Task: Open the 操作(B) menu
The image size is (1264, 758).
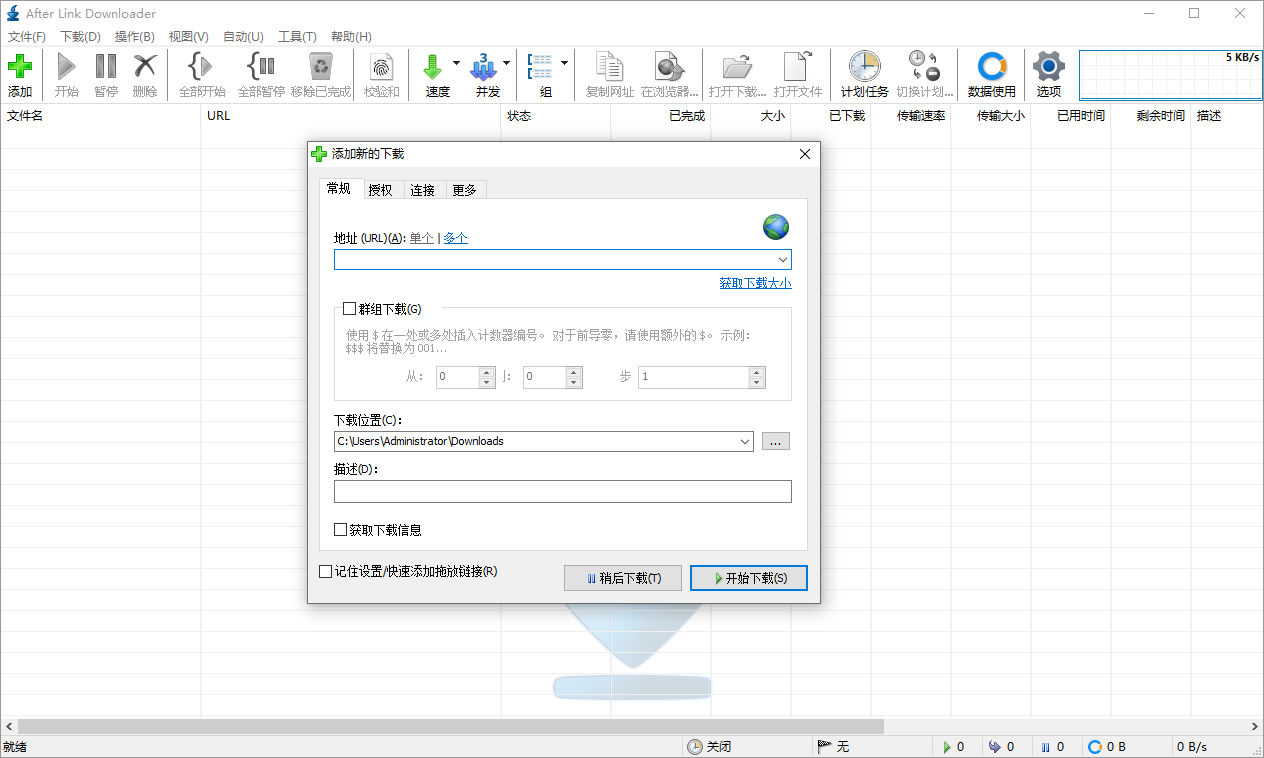Action: [135, 37]
